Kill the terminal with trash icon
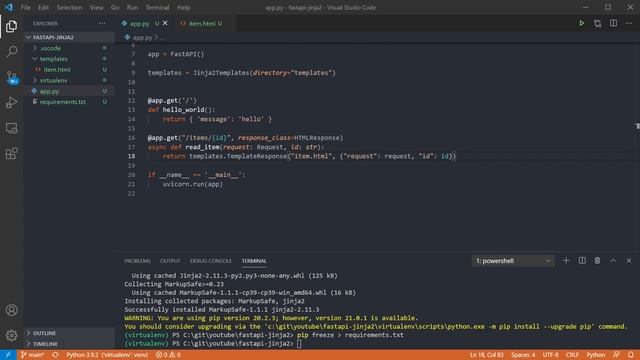This screenshot has width=640, height=360. tap(597, 260)
